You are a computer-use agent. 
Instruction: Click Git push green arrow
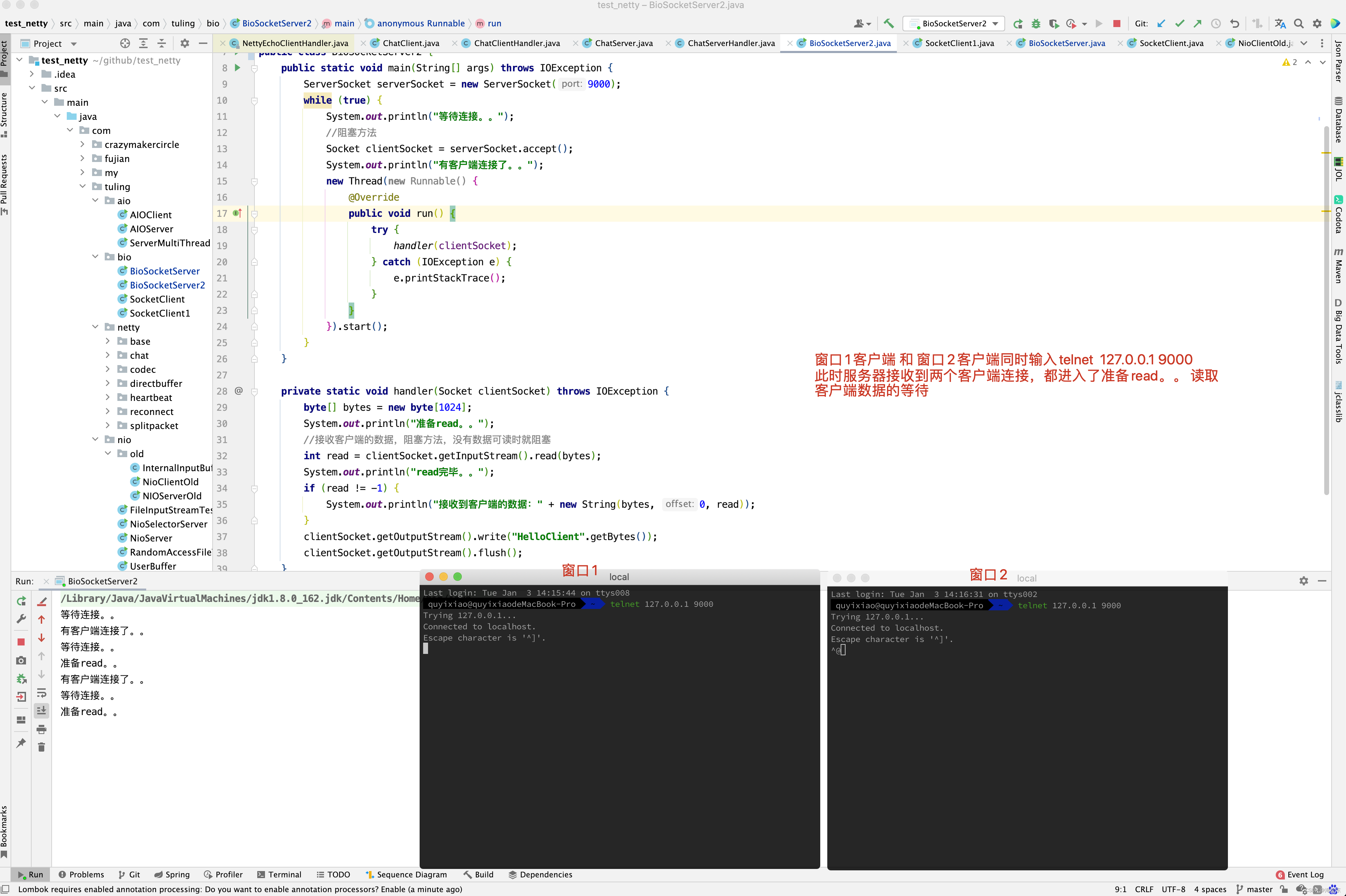[1197, 24]
